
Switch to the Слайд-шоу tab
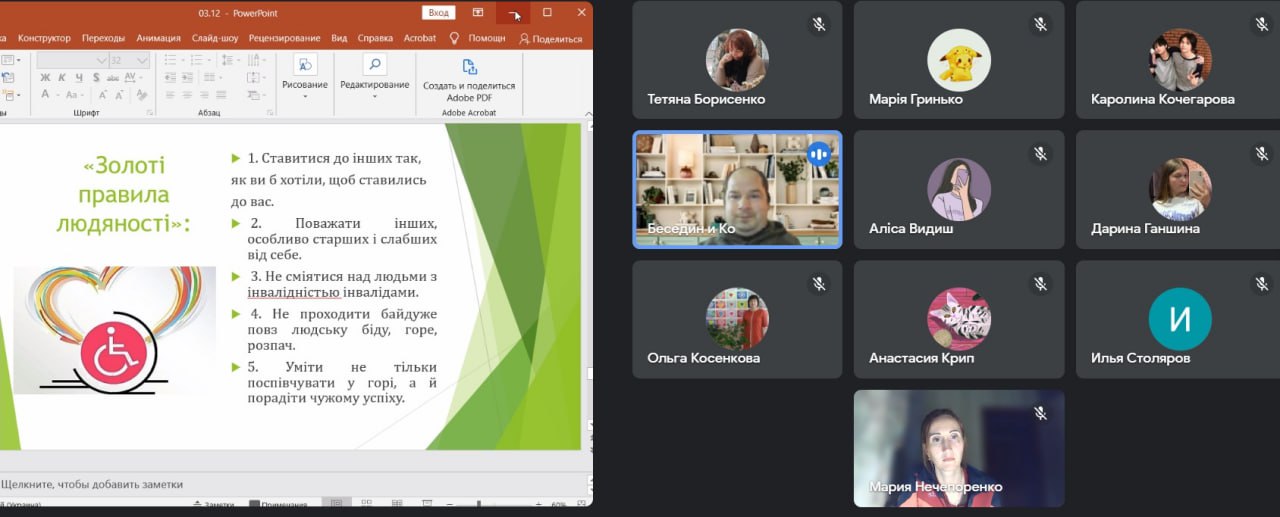(x=214, y=38)
